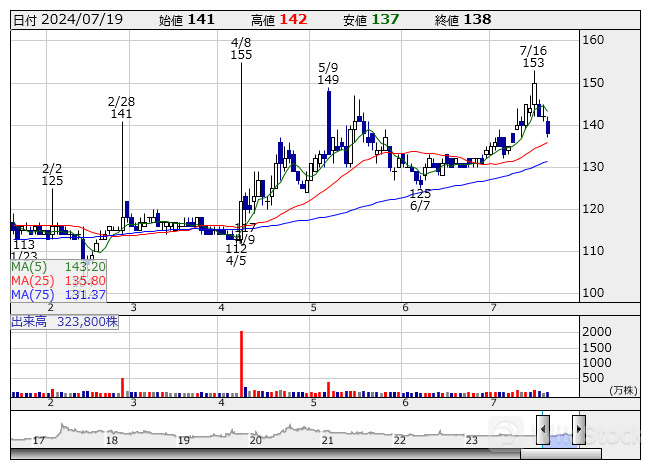Click the 2/2 high marker at 125

(52, 174)
